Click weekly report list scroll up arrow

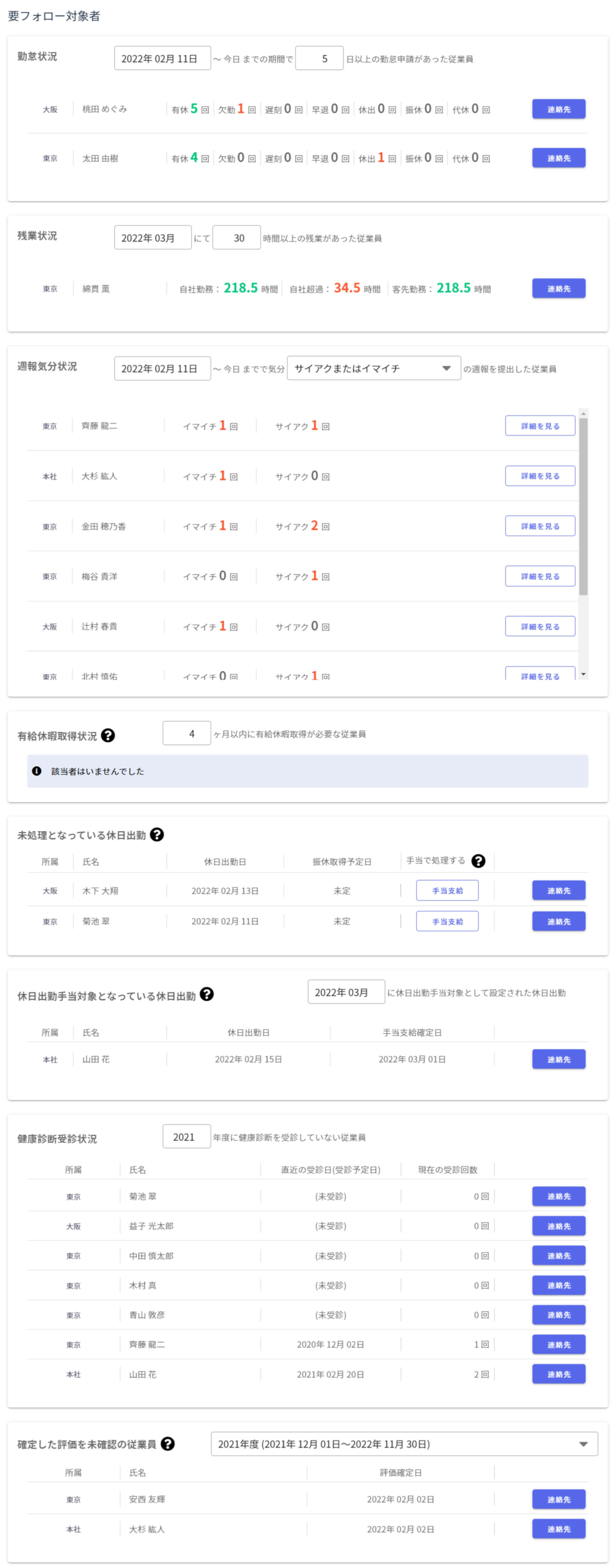tap(583, 413)
